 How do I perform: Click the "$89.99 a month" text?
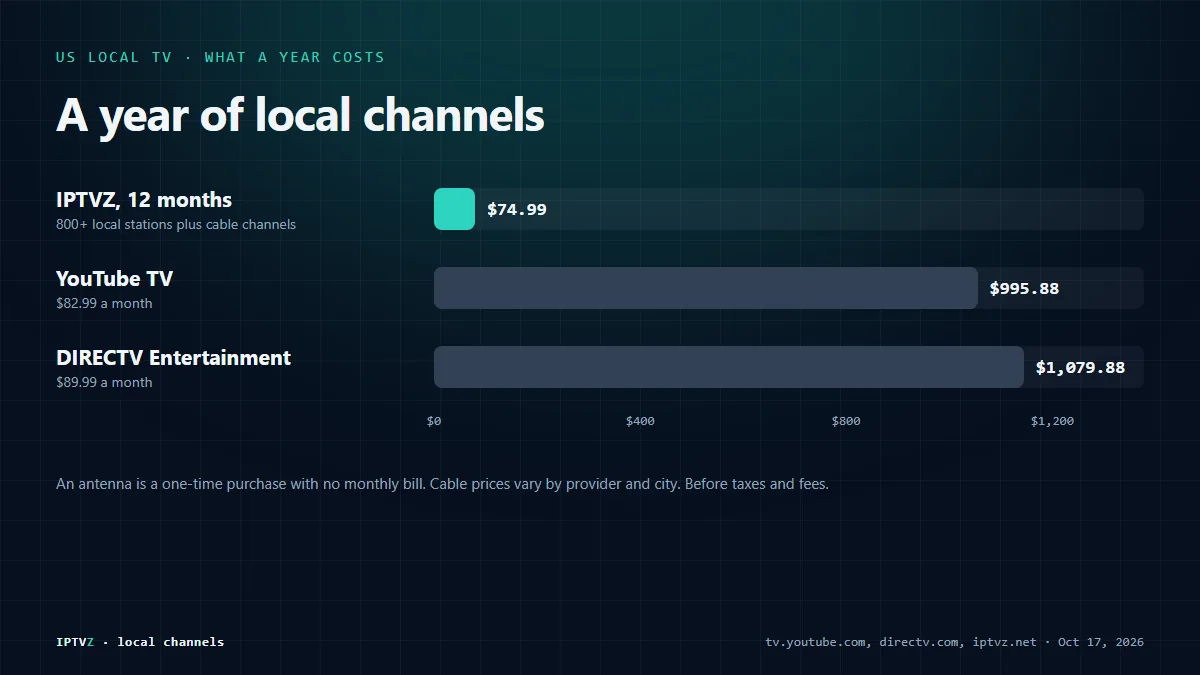pyautogui.click(x=104, y=383)
